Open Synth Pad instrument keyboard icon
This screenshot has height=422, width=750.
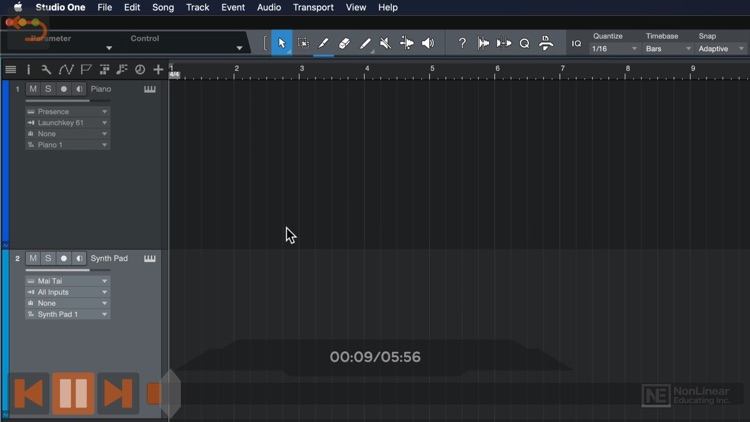click(150, 258)
